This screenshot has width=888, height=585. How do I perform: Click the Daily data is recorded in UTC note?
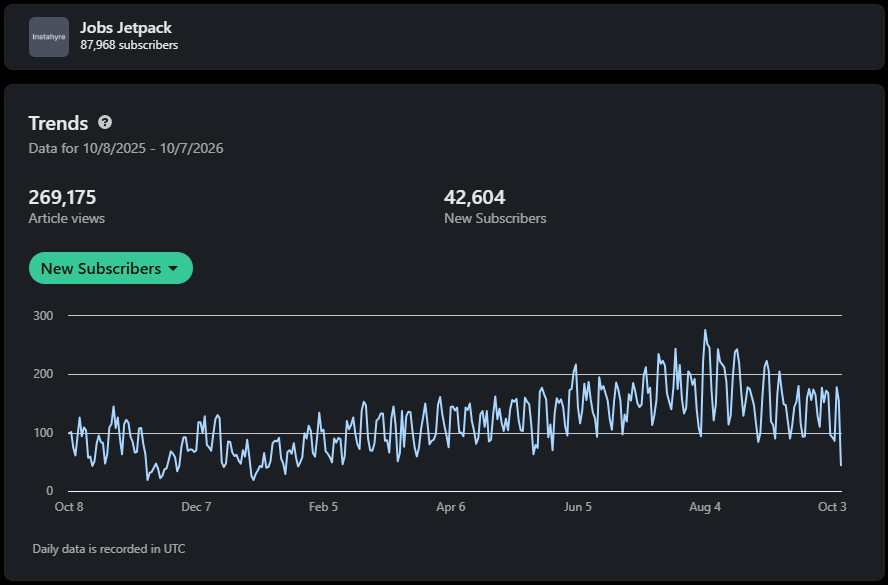(109, 549)
